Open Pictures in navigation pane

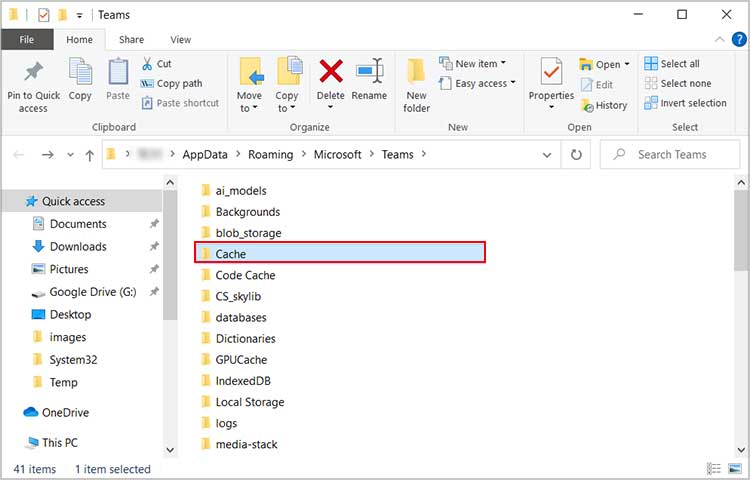click(x=69, y=269)
